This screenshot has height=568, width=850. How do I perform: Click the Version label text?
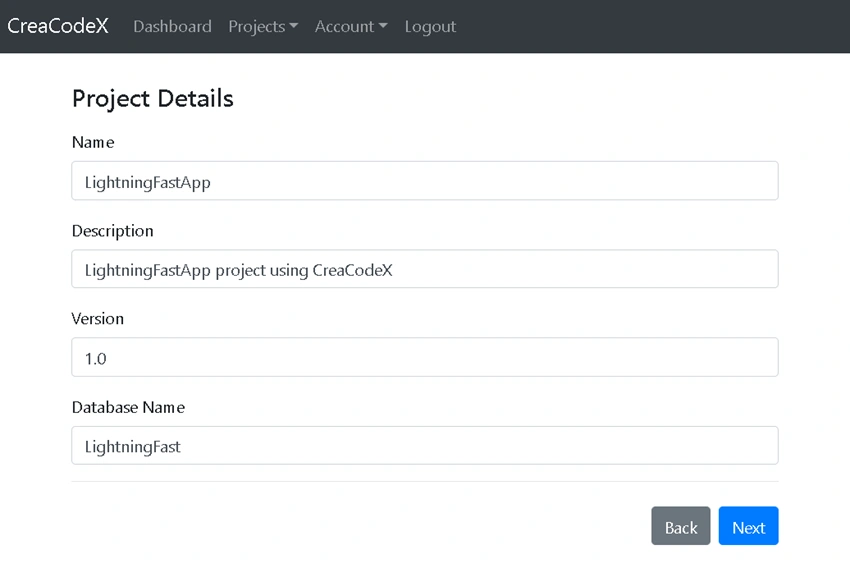98,319
